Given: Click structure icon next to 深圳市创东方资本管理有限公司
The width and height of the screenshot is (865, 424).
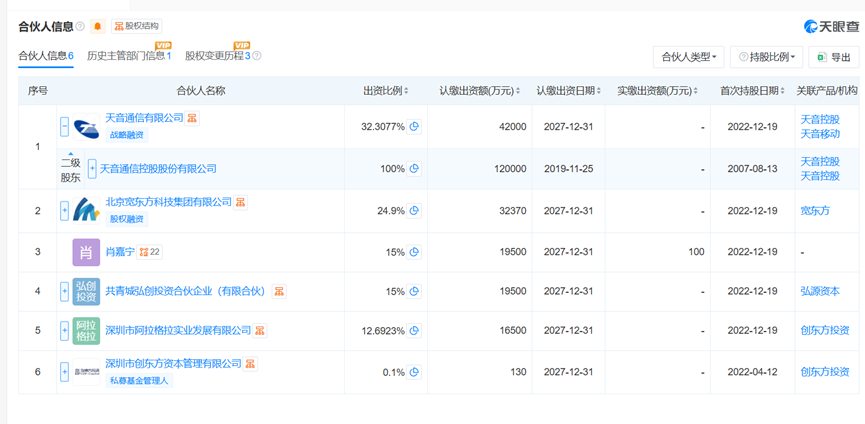Looking at the screenshot, I should point(250,363).
